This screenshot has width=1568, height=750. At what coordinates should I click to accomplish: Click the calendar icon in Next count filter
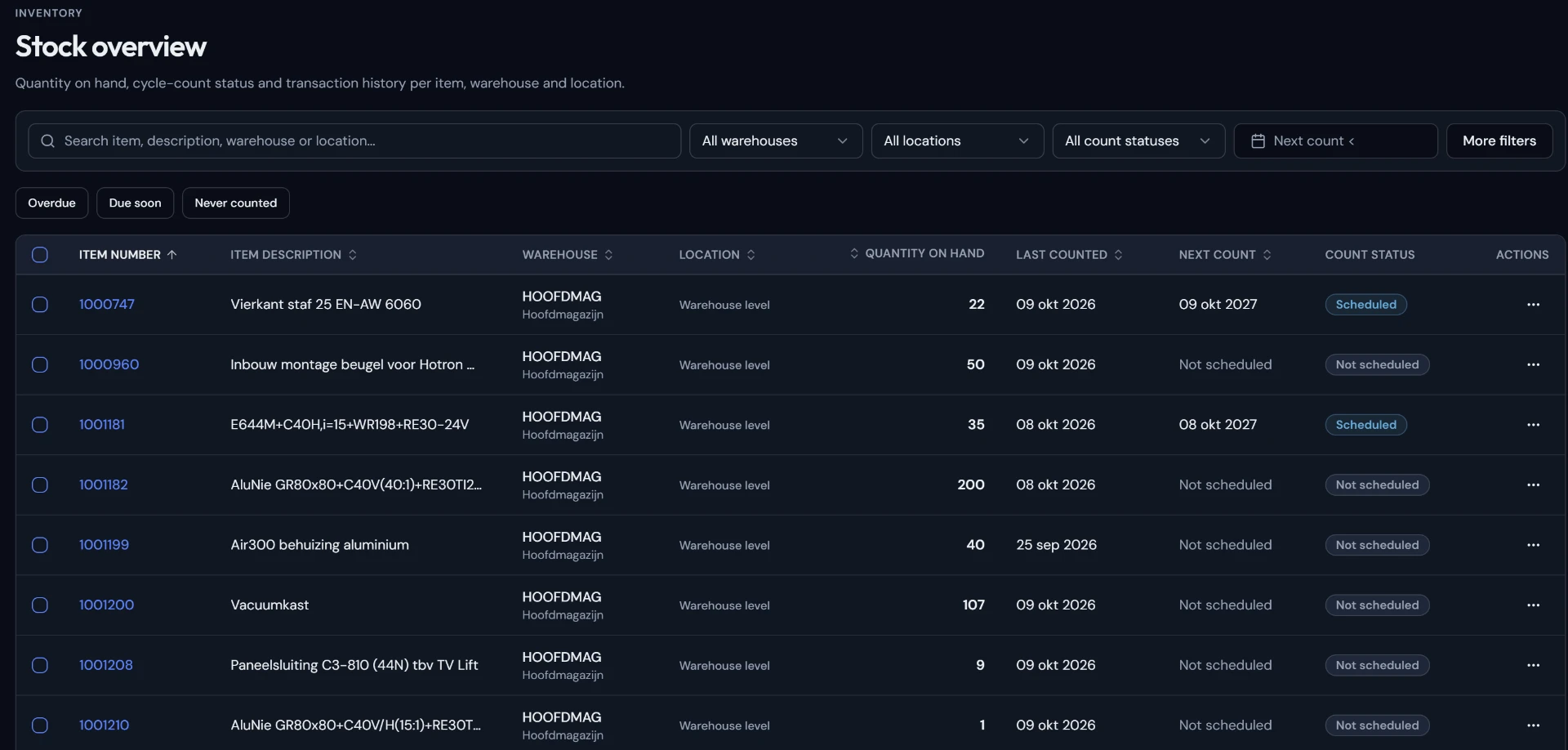tap(1258, 141)
